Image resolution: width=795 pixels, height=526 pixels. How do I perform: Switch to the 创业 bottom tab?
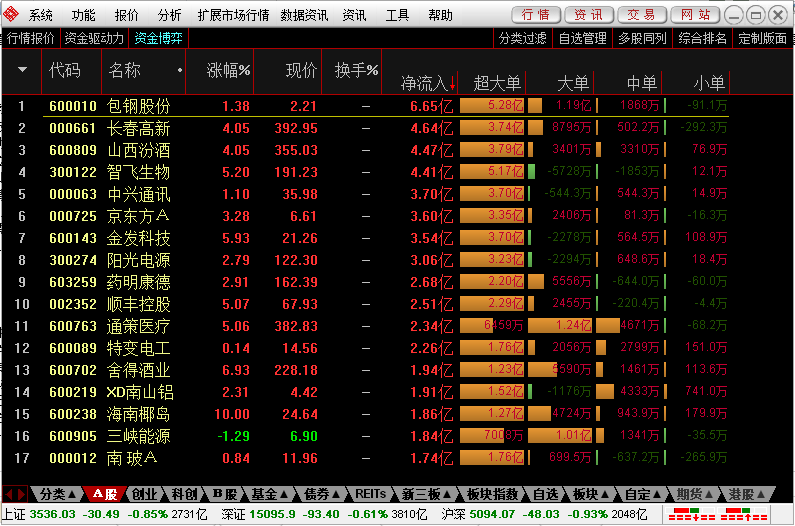[144, 494]
